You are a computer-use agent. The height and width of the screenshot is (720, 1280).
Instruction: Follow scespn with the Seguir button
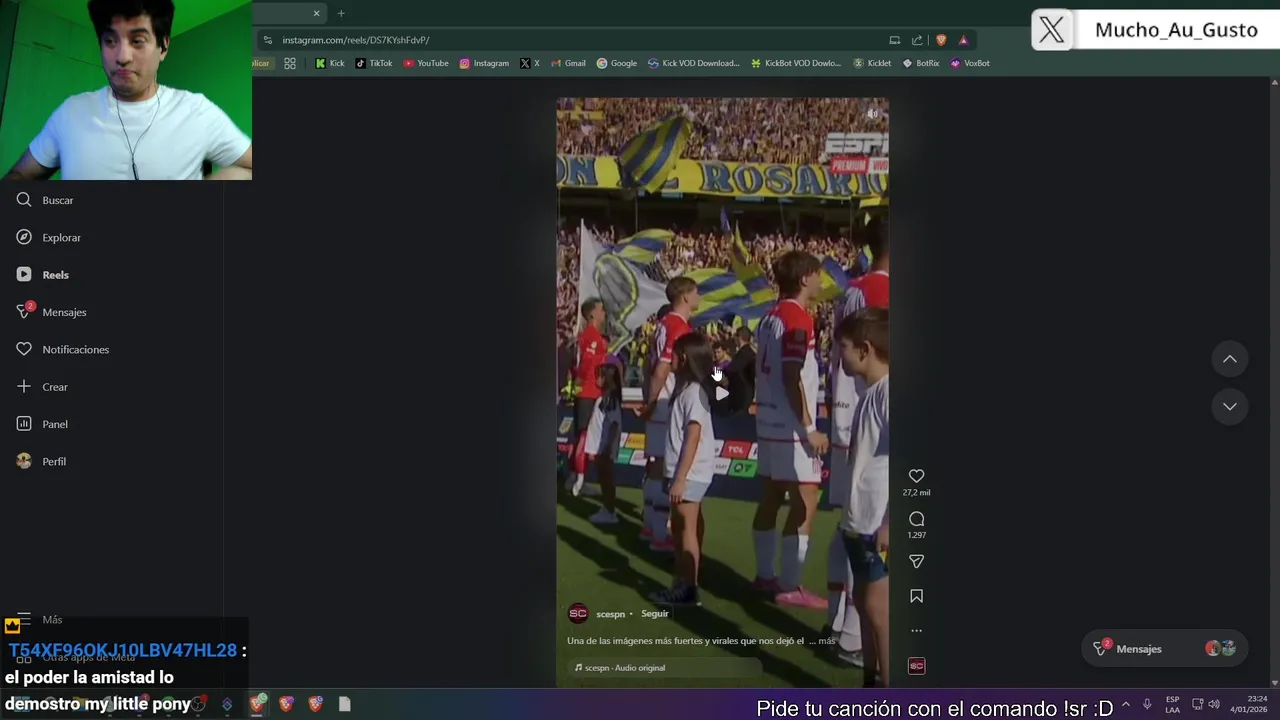654,614
